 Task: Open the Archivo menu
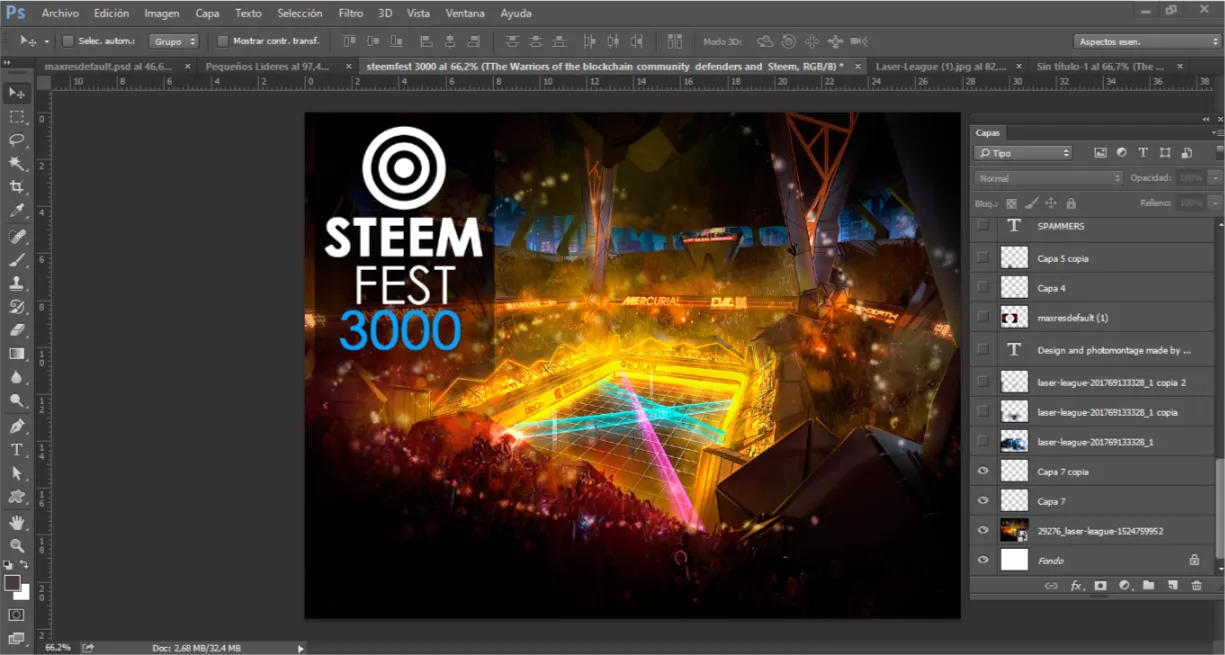(60, 13)
